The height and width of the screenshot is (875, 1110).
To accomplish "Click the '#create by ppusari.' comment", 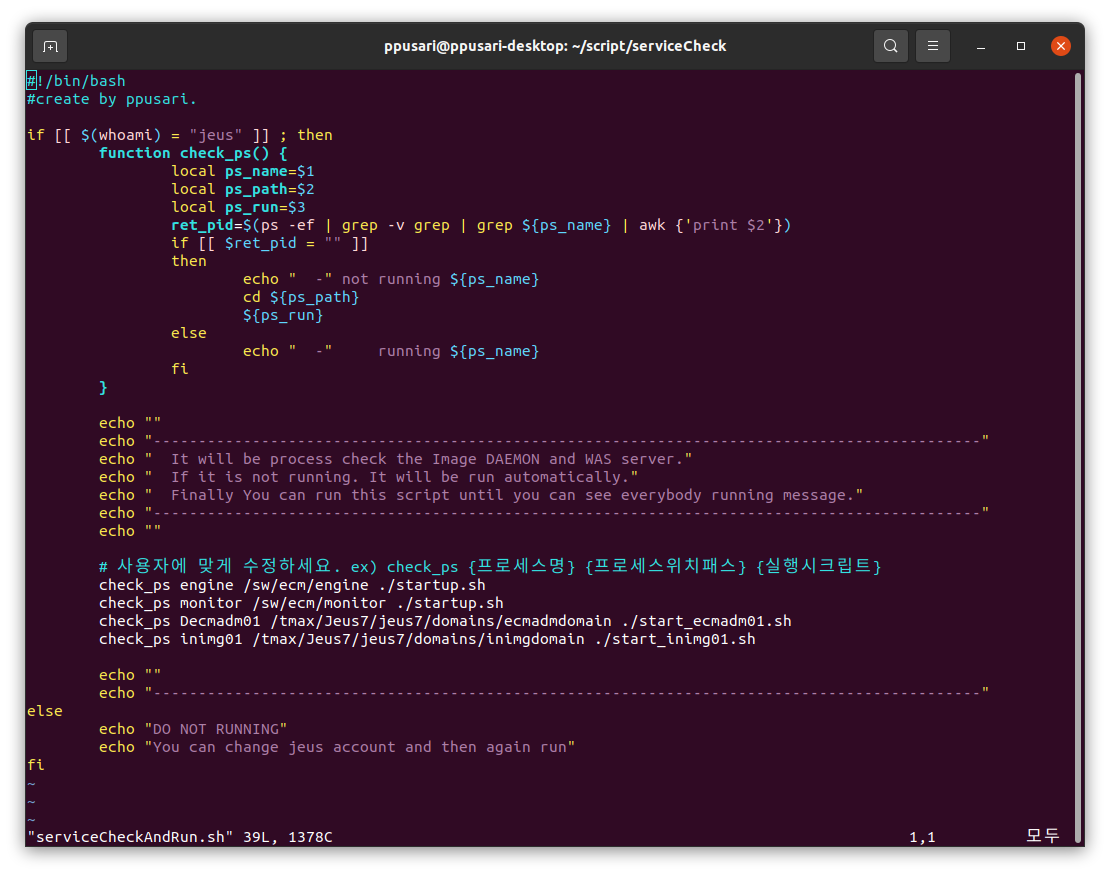I will point(112,99).
